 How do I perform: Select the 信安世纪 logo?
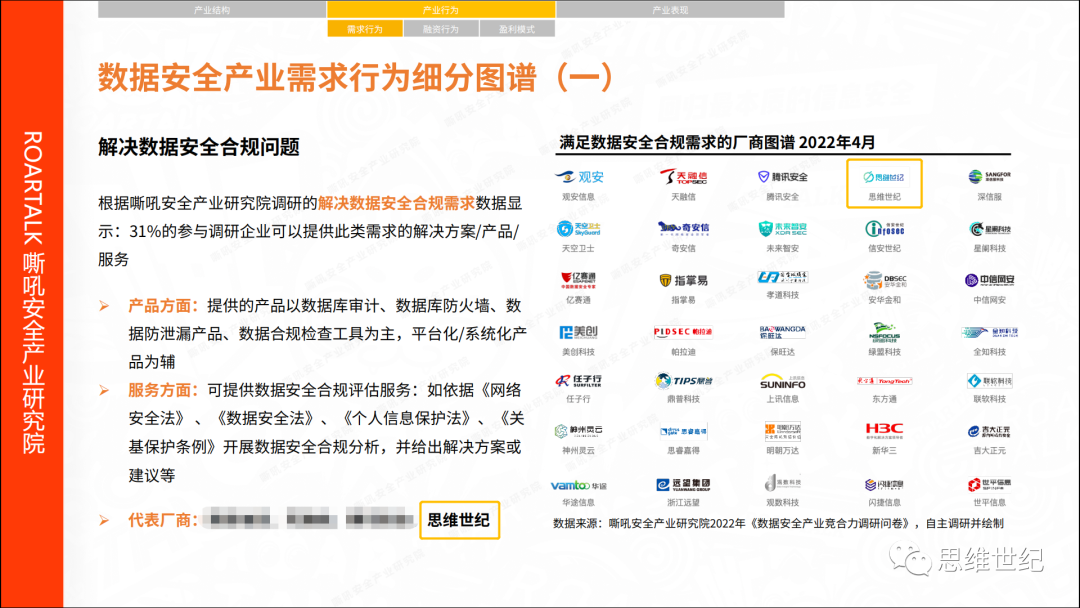tap(884, 229)
